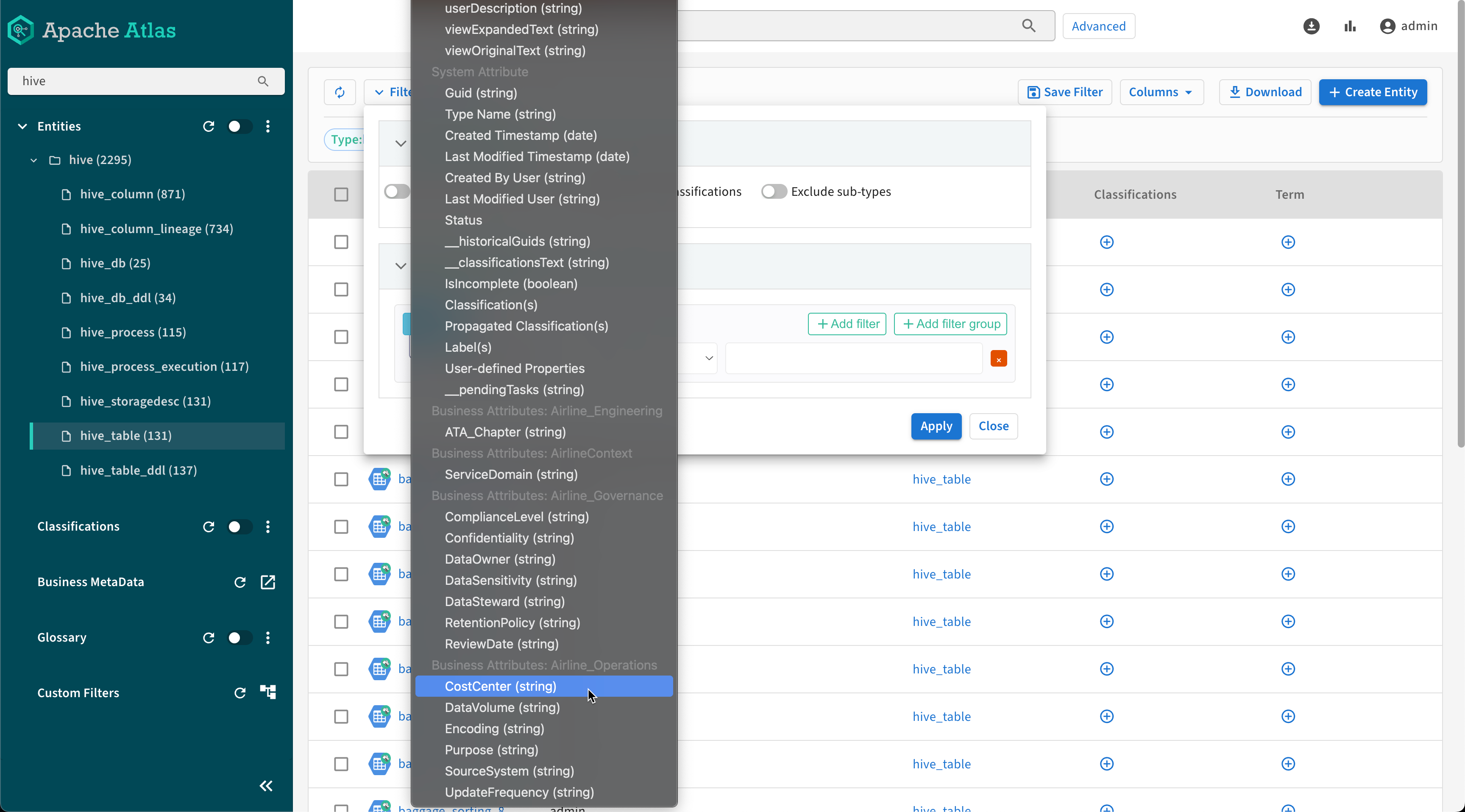Toggle Exclude sub-types switch
This screenshot has width=1465, height=812.
774,192
